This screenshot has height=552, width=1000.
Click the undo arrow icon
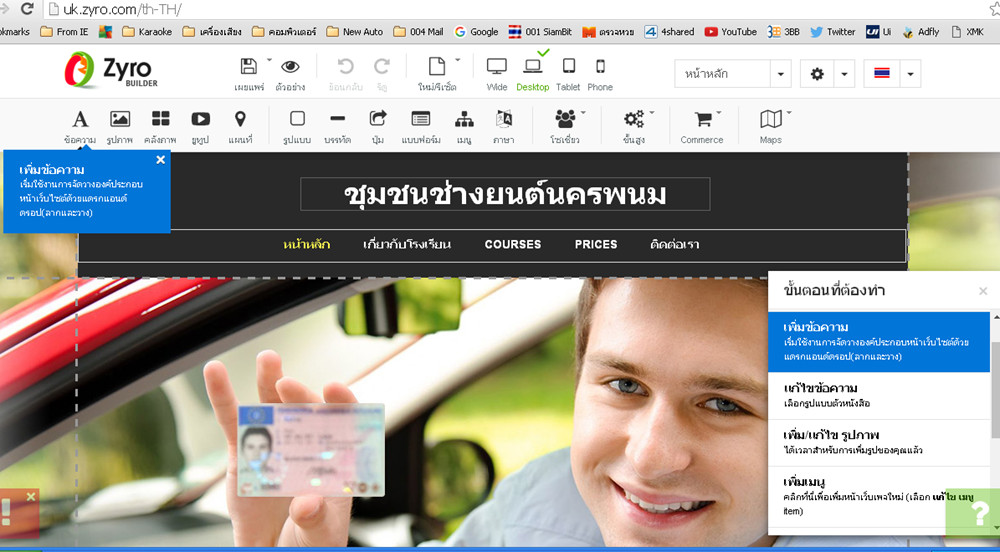coord(345,66)
